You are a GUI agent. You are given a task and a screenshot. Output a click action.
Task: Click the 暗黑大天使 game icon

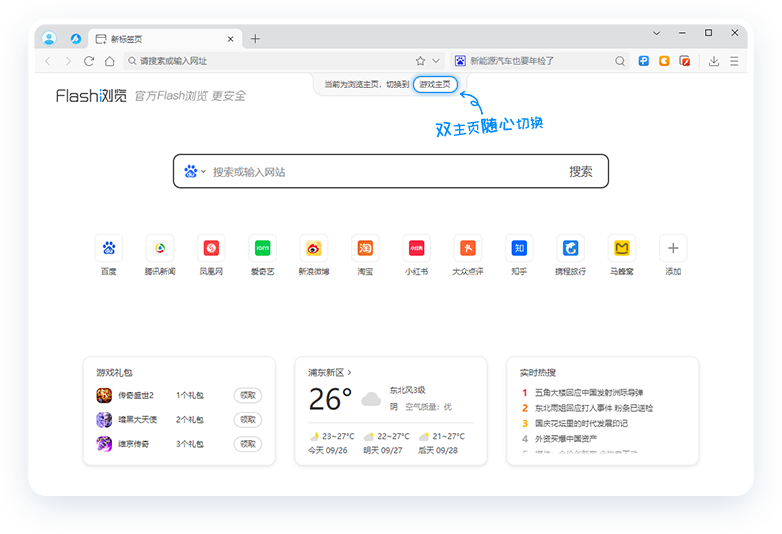[x=104, y=419]
